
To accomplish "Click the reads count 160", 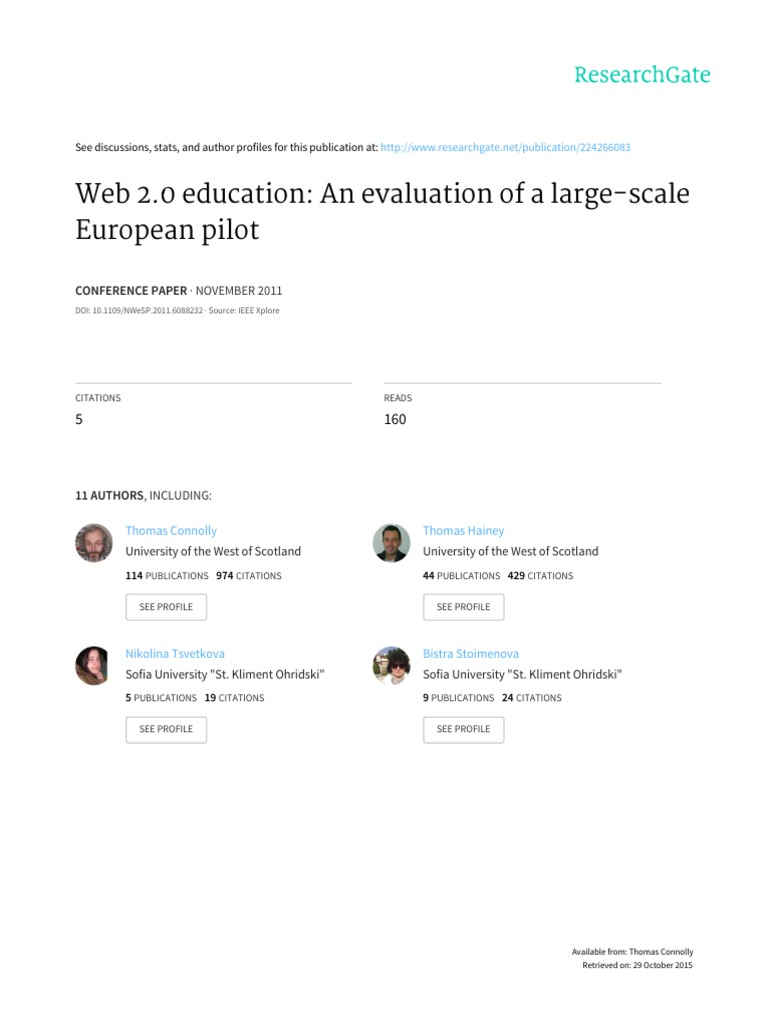I will (x=395, y=420).
